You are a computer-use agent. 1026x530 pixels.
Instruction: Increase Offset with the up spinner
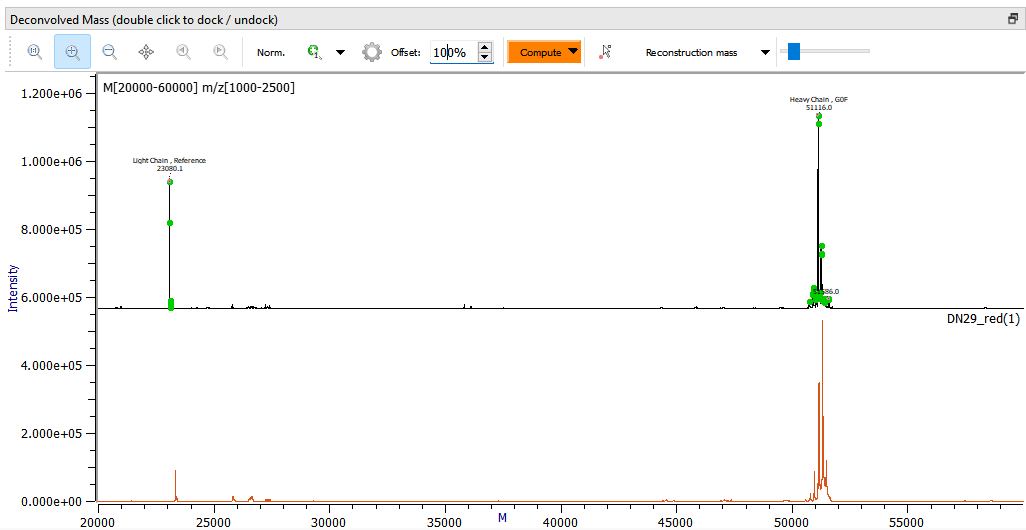click(x=485, y=46)
